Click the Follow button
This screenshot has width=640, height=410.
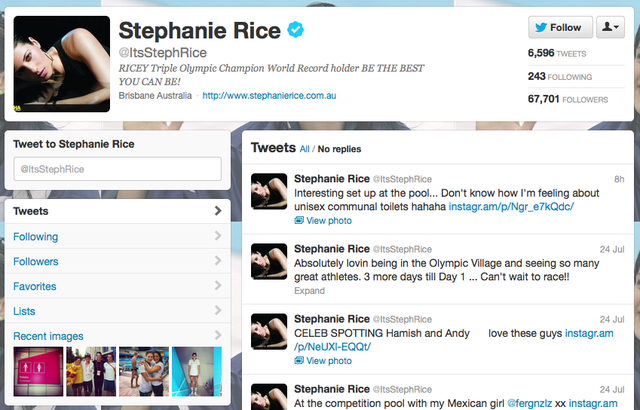click(560, 27)
